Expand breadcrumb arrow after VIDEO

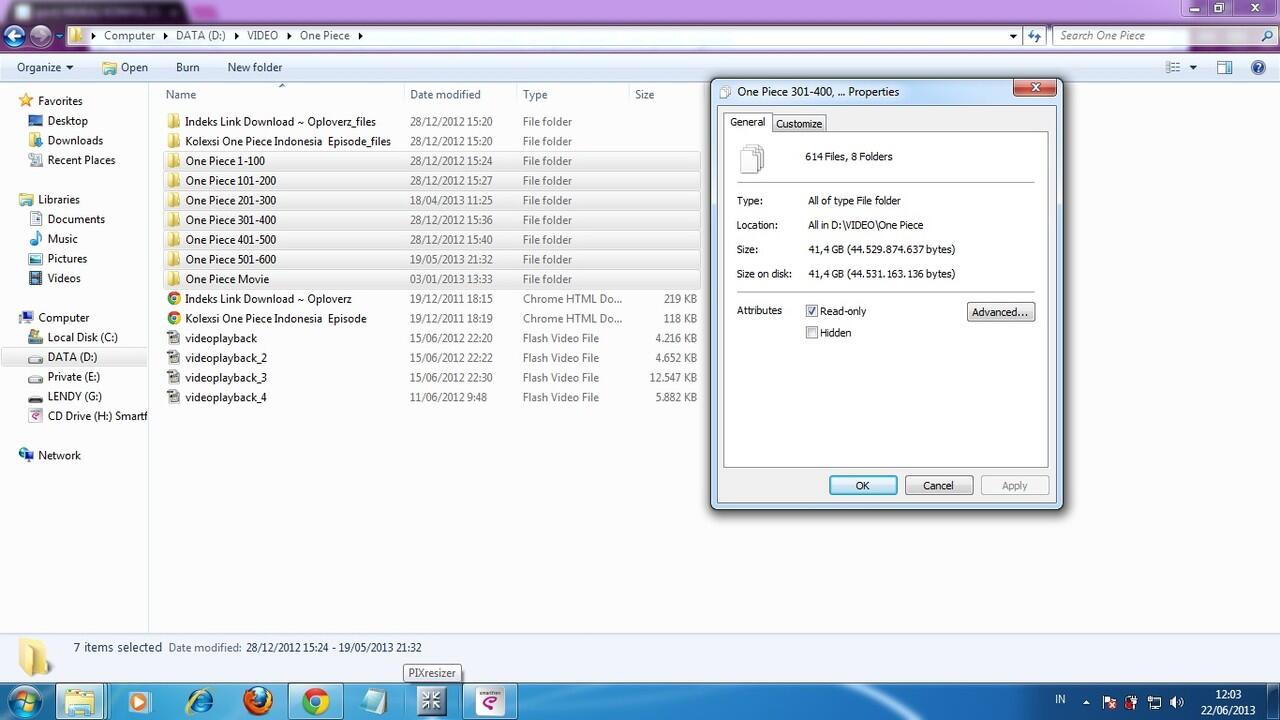(288, 36)
